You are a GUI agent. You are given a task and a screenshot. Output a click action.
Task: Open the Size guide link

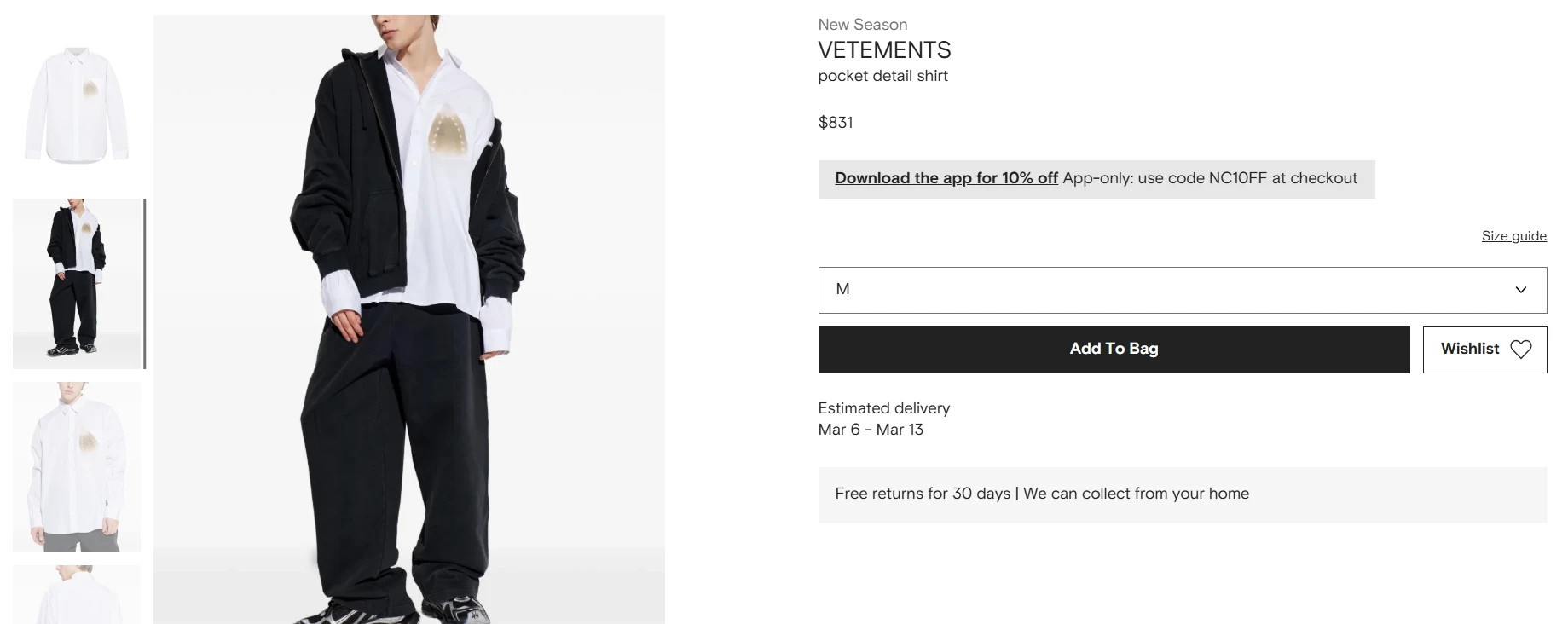1513,236
